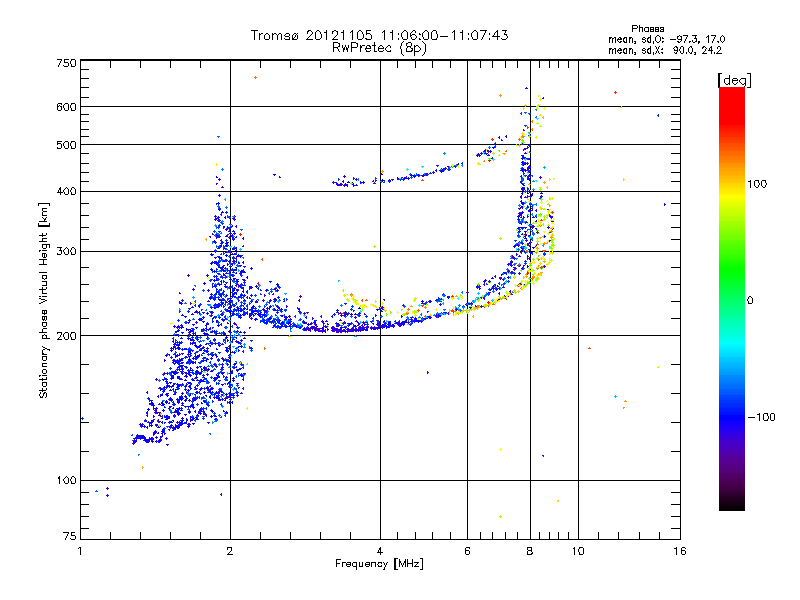Click the x-axis tick label '6'
This screenshot has width=800, height=600.
(x=467, y=551)
